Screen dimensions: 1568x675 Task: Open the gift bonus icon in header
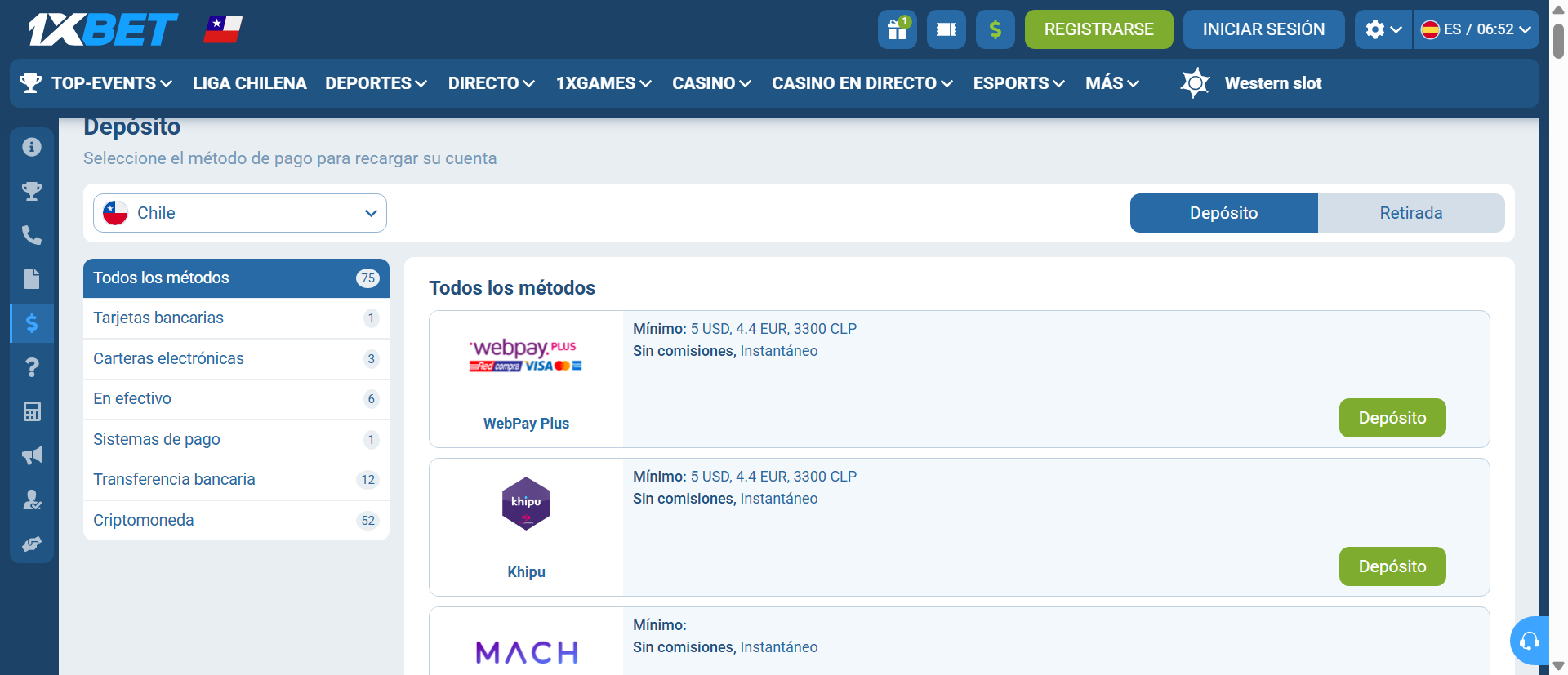tap(897, 29)
